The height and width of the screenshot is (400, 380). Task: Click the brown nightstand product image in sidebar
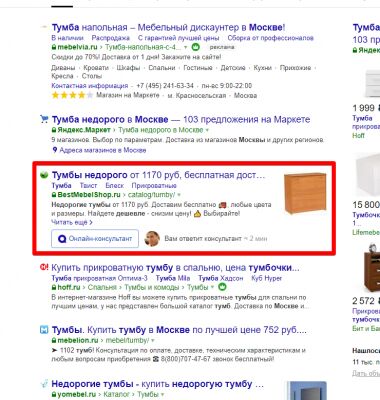(371, 268)
